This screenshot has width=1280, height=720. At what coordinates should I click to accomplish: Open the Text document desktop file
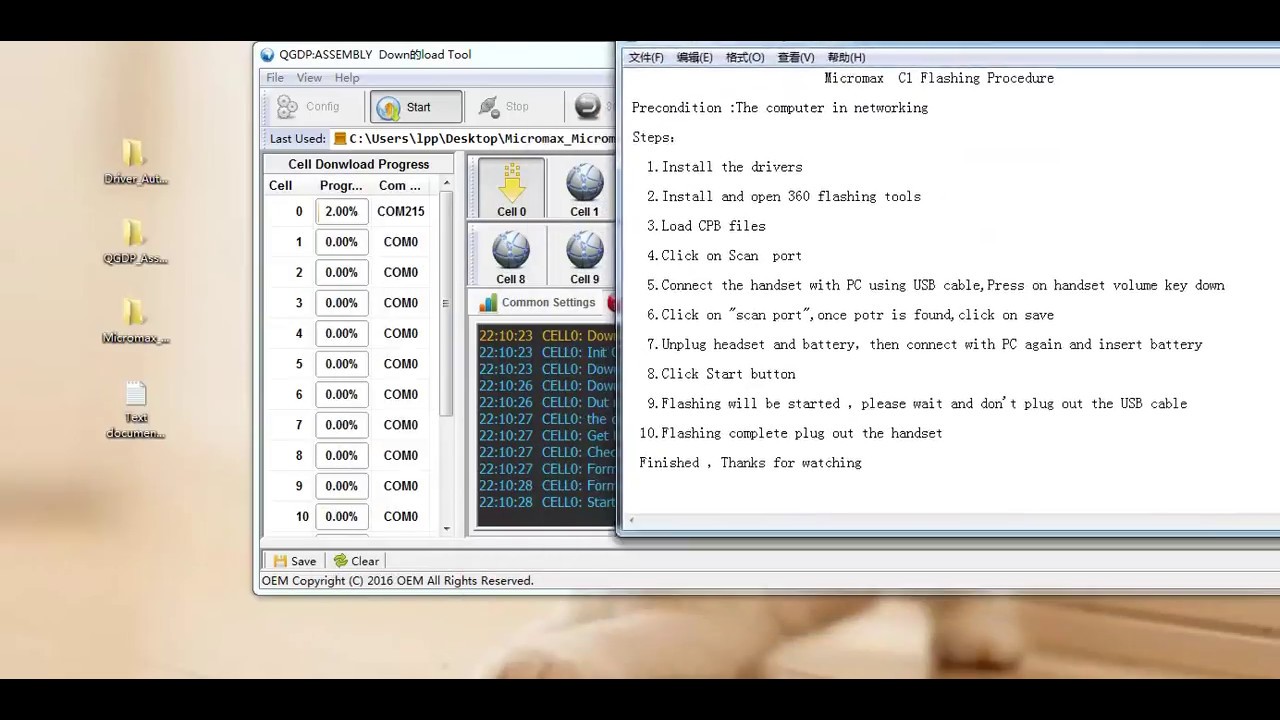135,409
